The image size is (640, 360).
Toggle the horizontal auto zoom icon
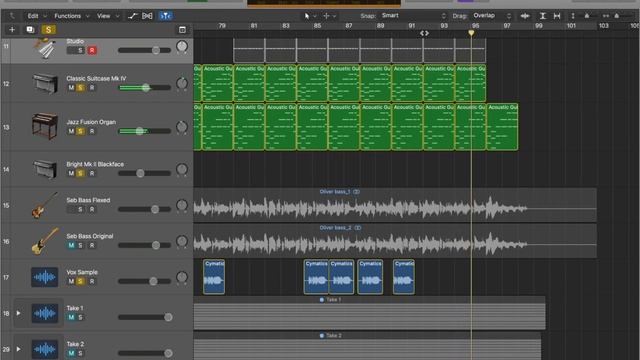(x=557, y=16)
